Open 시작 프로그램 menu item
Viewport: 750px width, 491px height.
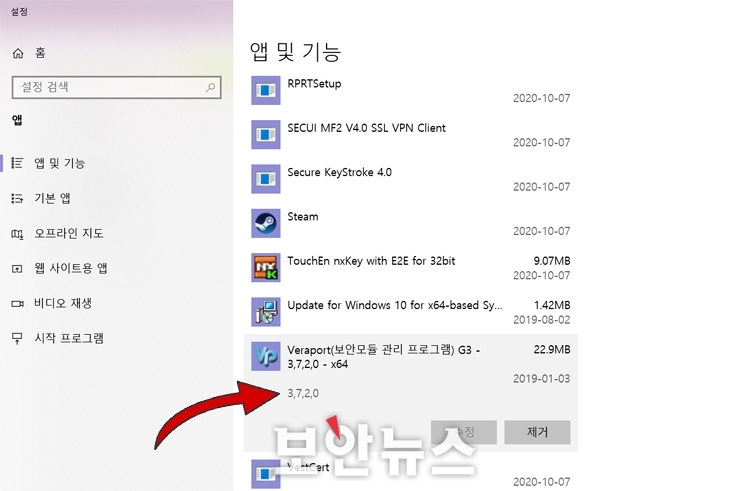click(x=68, y=338)
